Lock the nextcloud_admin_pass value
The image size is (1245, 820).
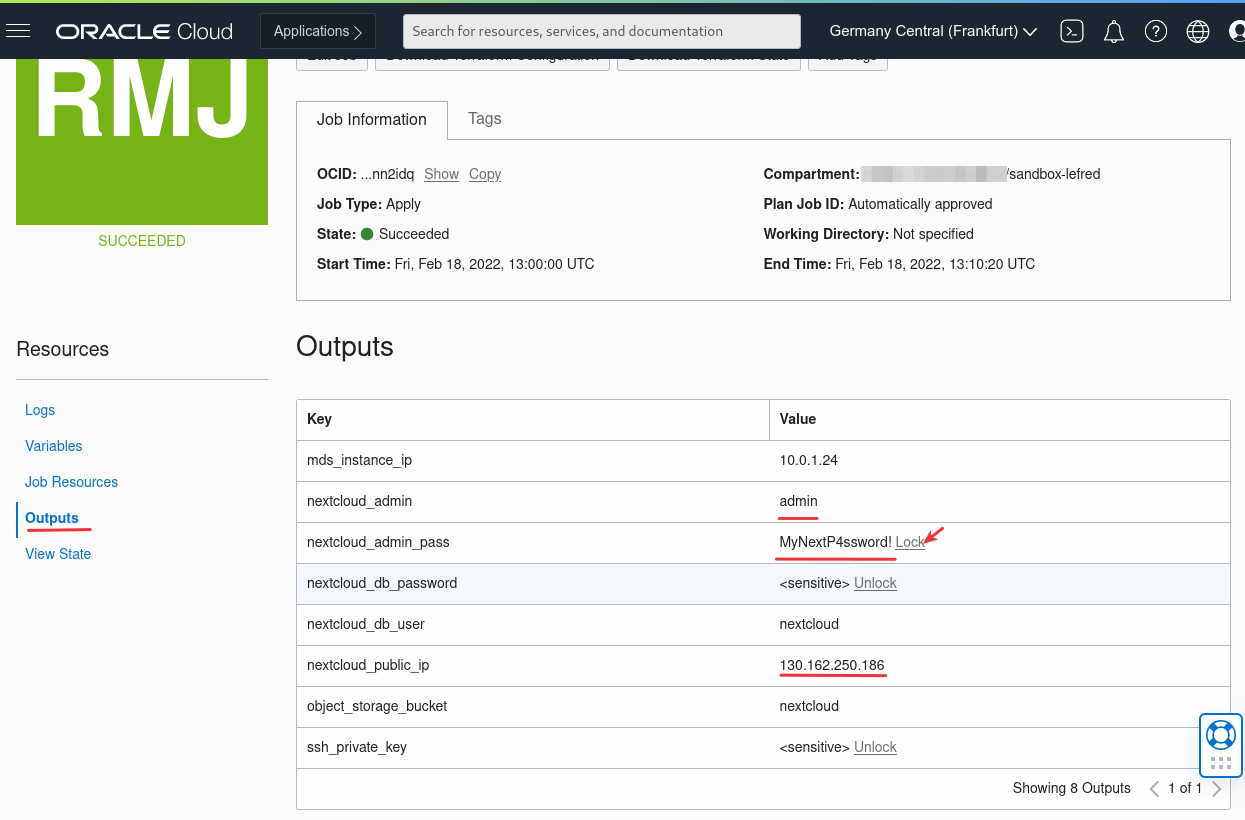click(x=910, y=542)
